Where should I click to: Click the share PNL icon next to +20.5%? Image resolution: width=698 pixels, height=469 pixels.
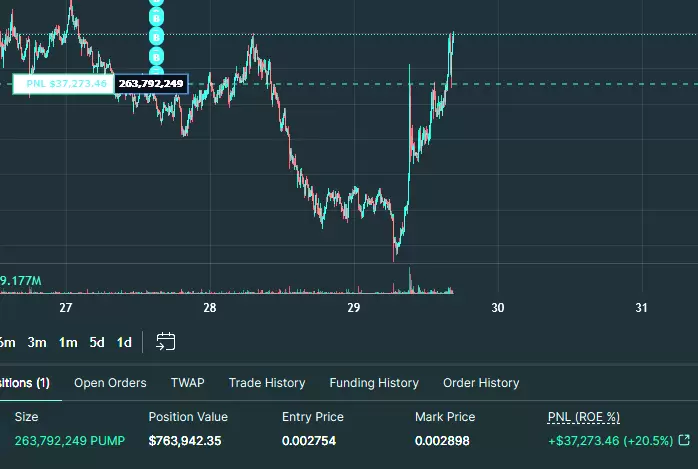pos(684,441)
